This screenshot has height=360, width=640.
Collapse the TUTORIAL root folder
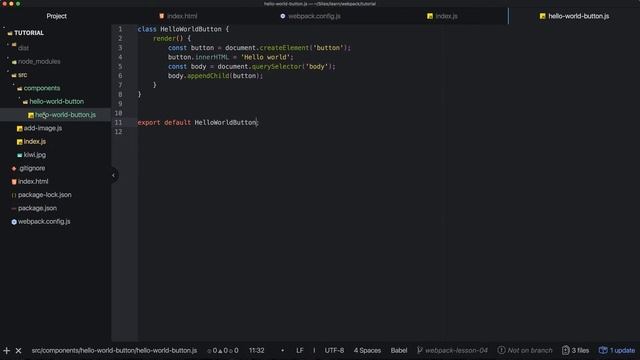point(29,33)
